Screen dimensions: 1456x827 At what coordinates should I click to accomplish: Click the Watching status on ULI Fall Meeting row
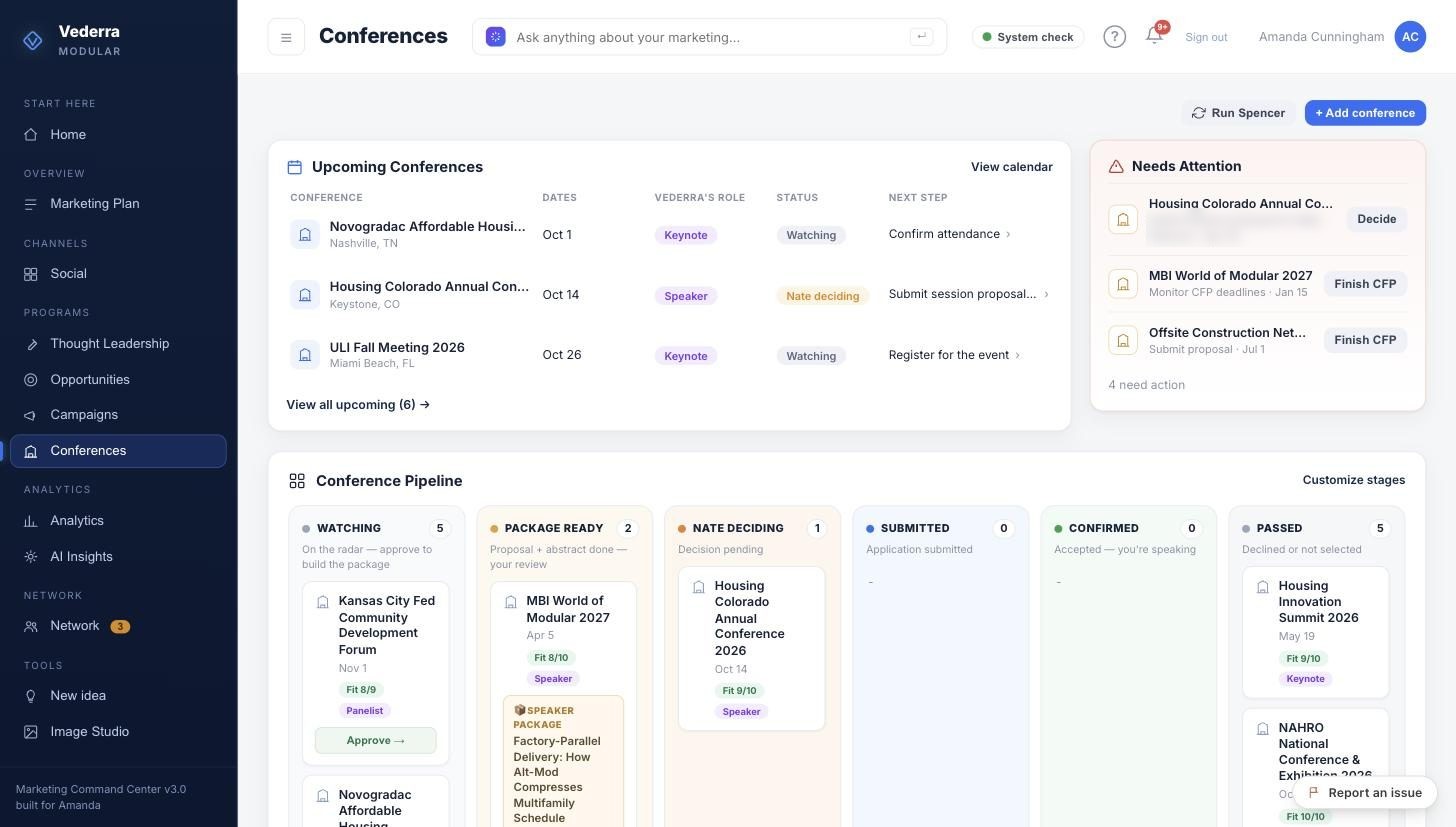point(811,356)
